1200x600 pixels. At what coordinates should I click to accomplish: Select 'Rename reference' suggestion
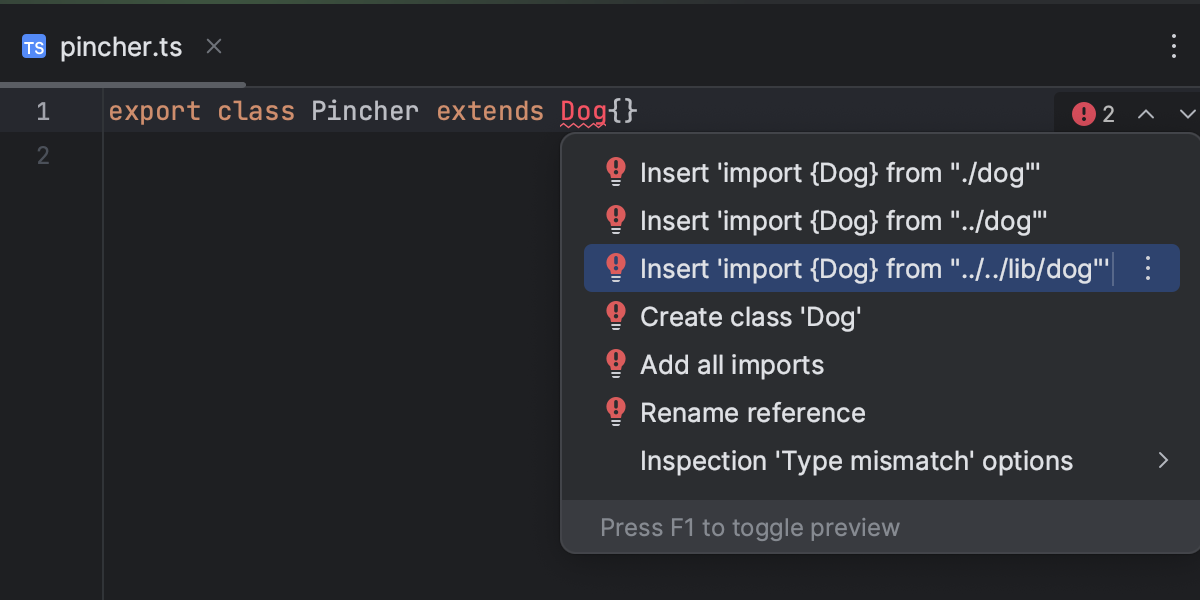(753, 412)
